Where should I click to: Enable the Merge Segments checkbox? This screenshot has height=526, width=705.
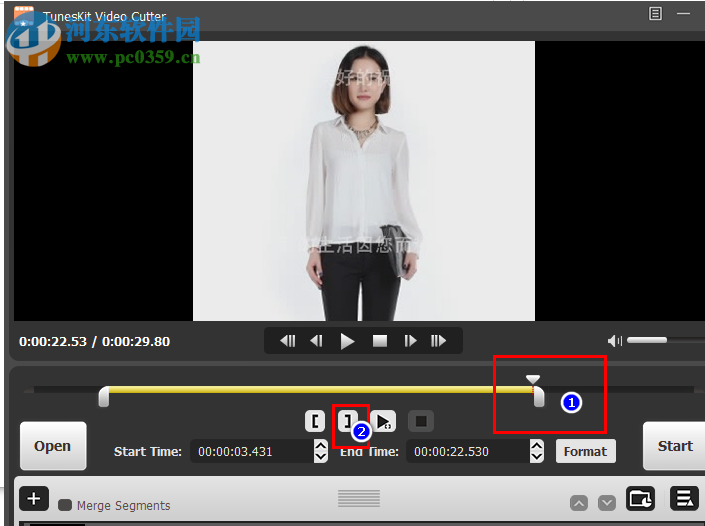[x=65, y=505]
